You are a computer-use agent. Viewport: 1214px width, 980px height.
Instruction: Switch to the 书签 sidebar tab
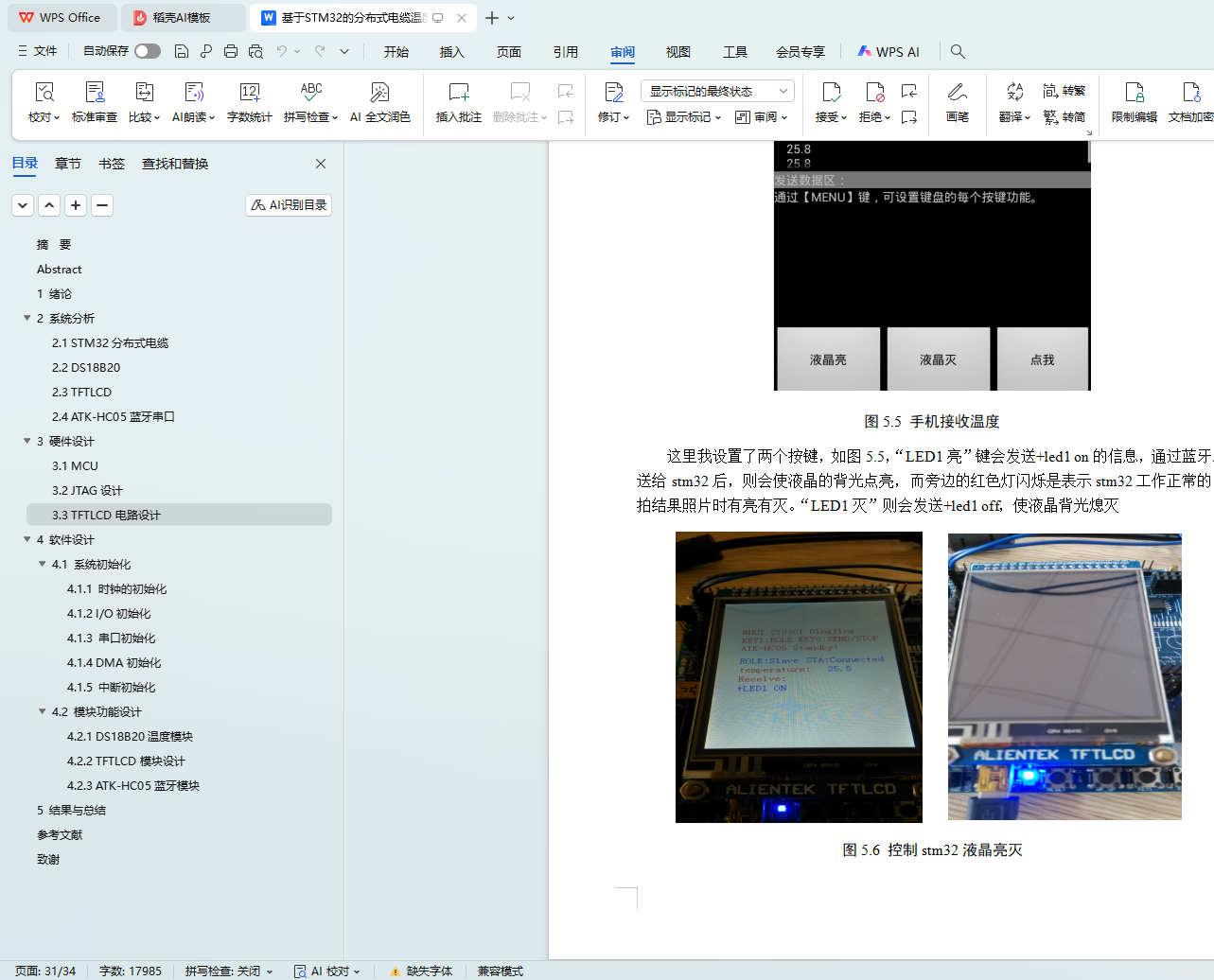coord(112,164)
